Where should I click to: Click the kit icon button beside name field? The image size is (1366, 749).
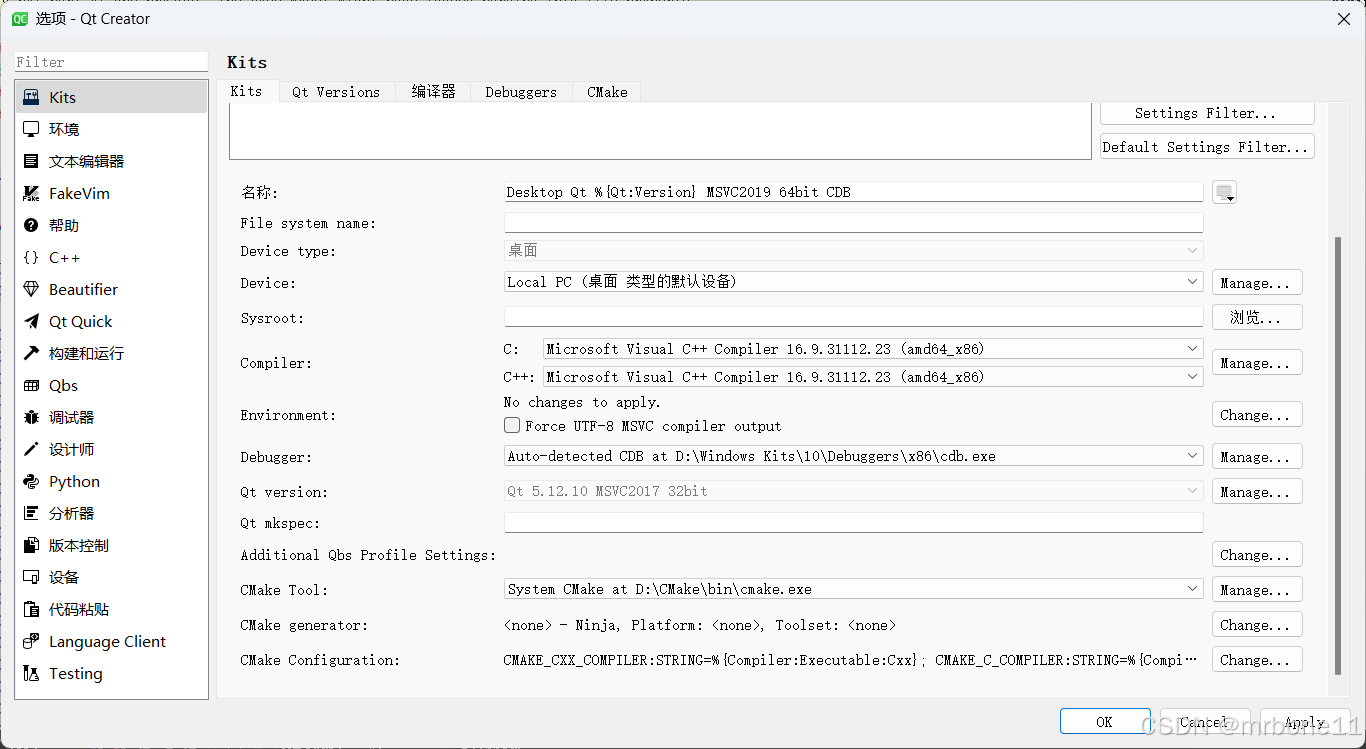(x=1224, y=192)
